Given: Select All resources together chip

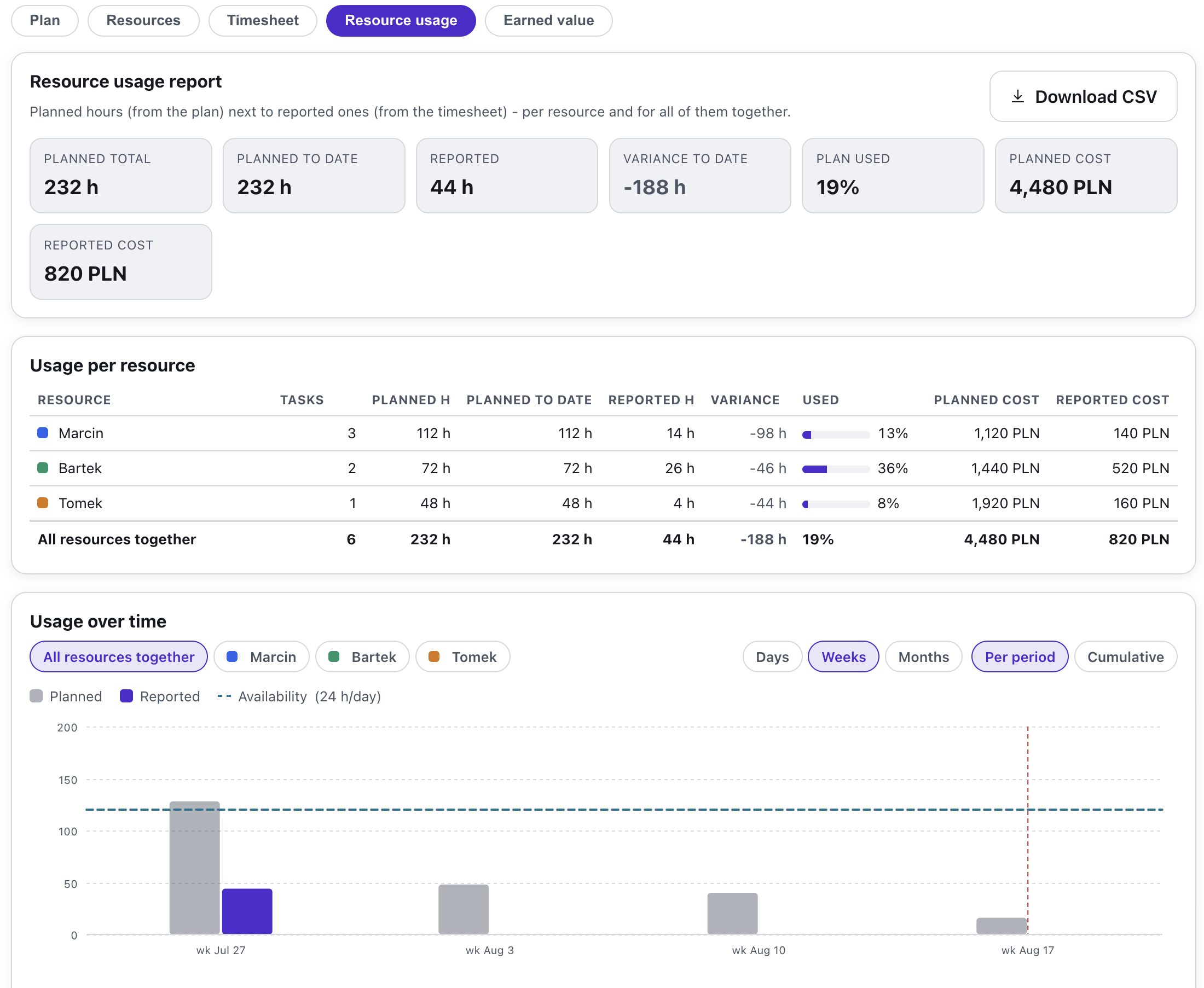Looking at the screenshot, I should (x=118, y=656).
